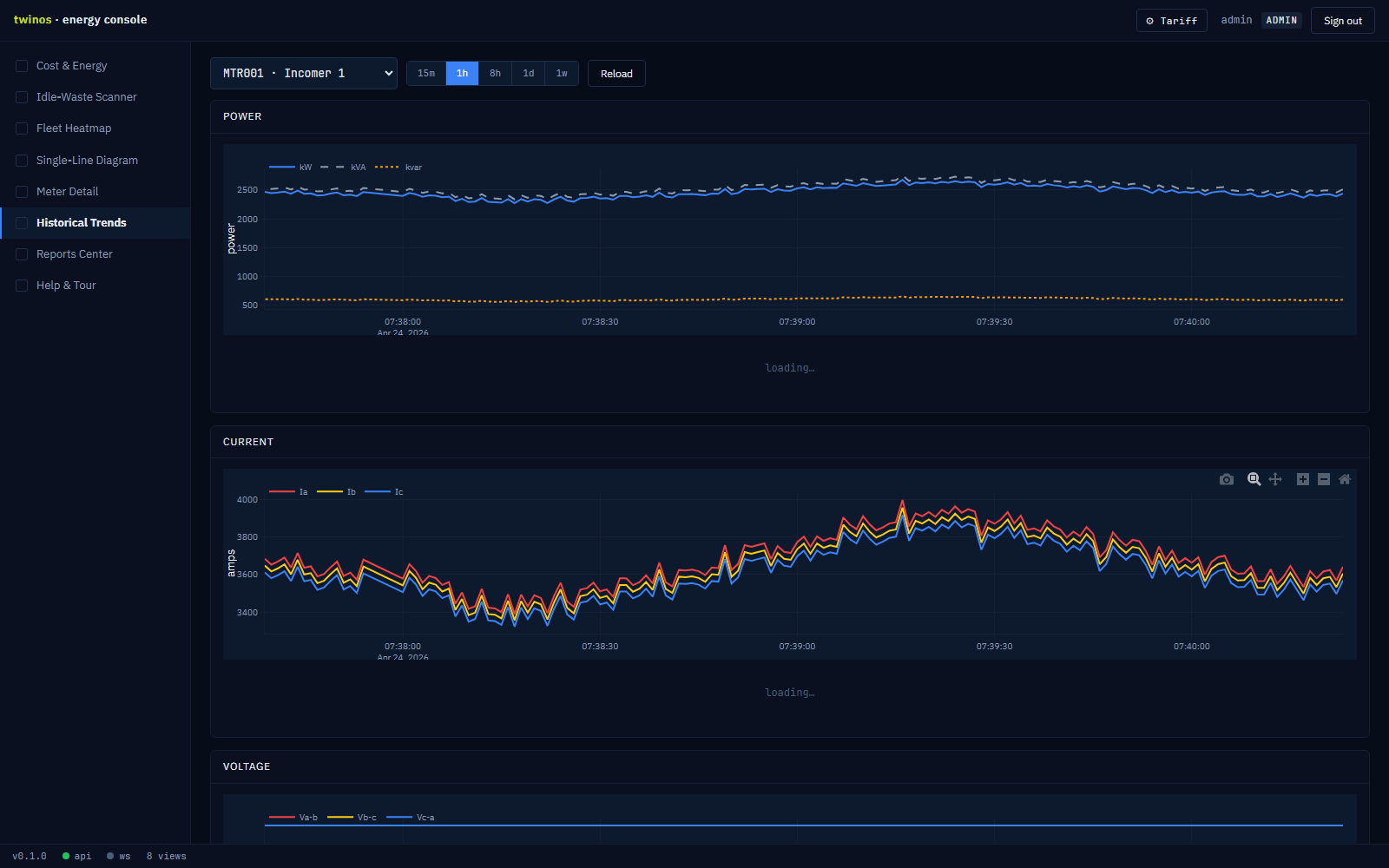Viewport: 1389px width, 868px height.
Task: Click the VOLTAGE panel heading
Action: click(x=247, y=766)
